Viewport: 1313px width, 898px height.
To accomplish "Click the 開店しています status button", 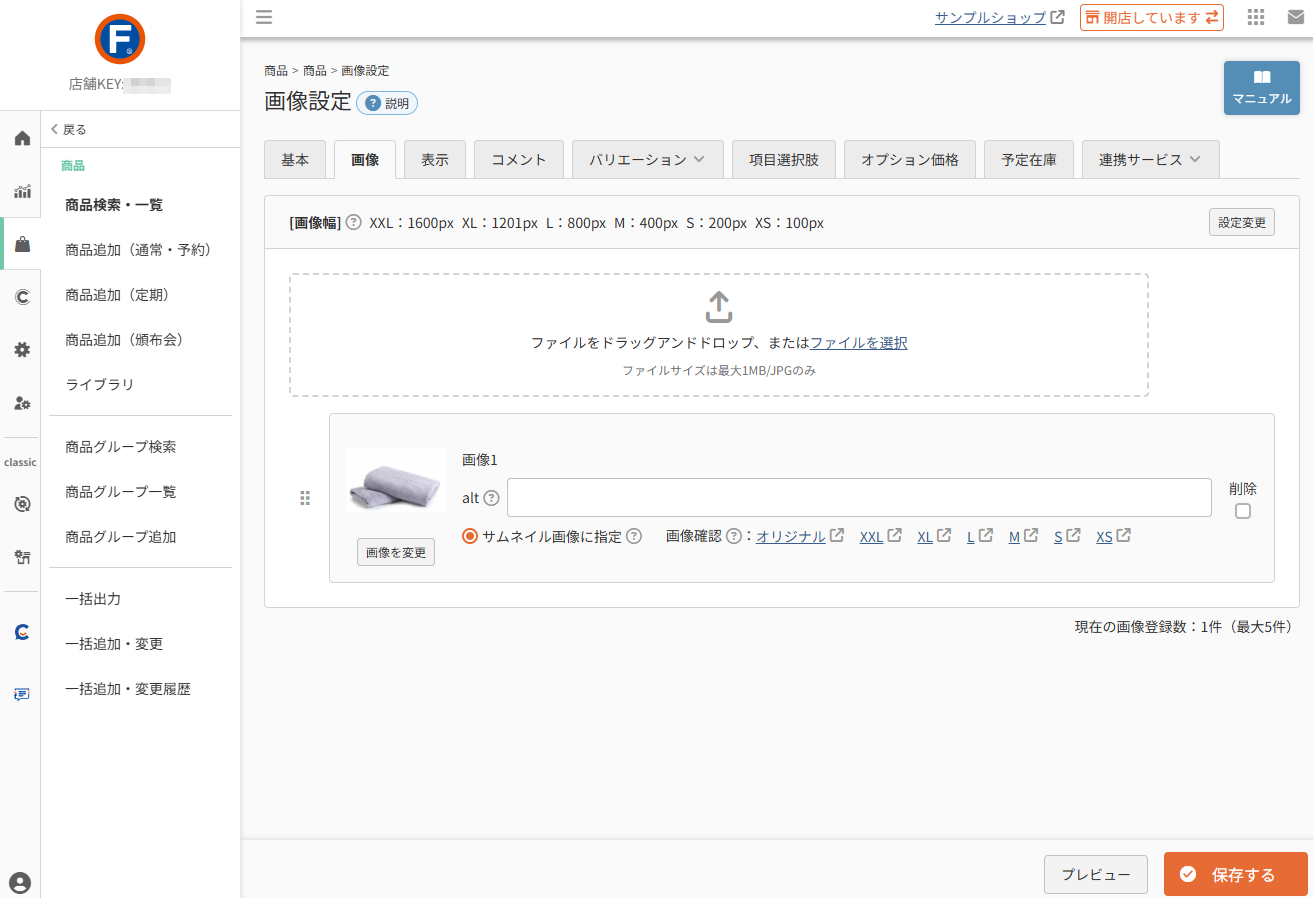I will [x=1152, y=17].
